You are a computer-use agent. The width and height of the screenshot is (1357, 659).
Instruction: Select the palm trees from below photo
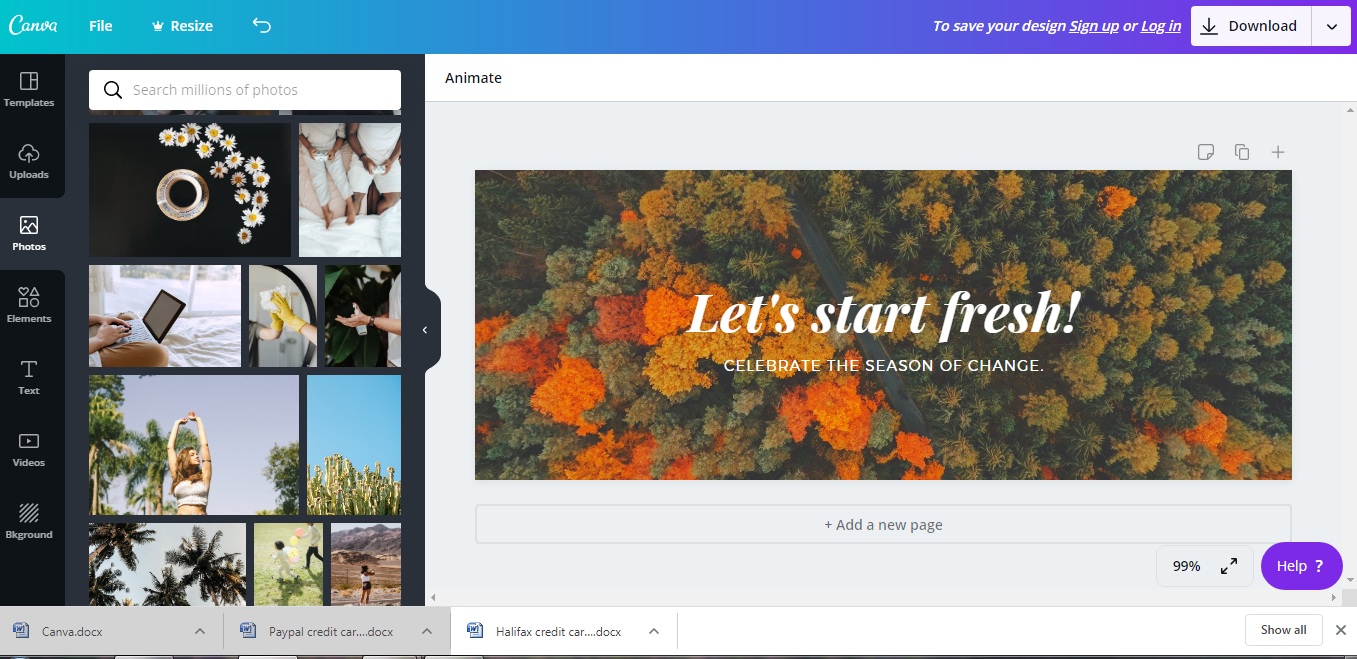pyautogui.click(x=167, y=564)
